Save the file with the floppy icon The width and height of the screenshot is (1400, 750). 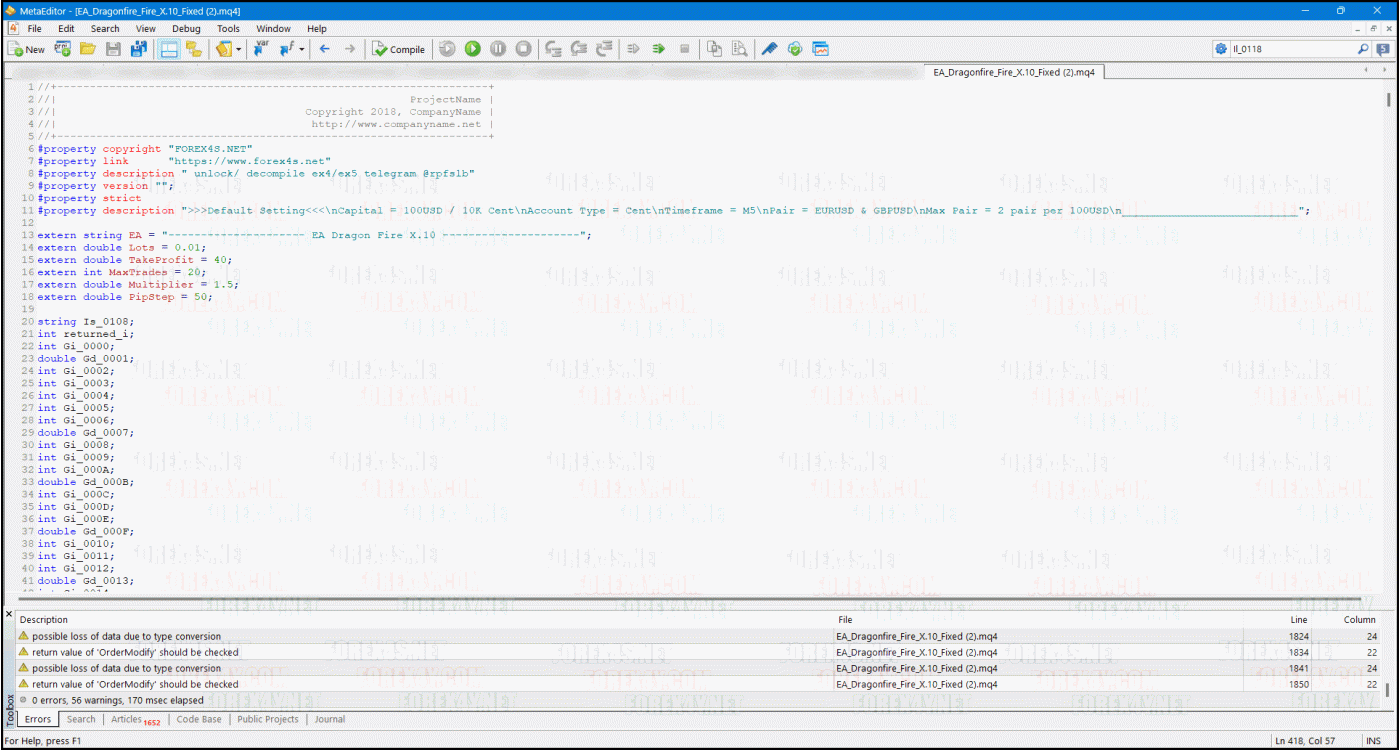click(x=113, y=49)
